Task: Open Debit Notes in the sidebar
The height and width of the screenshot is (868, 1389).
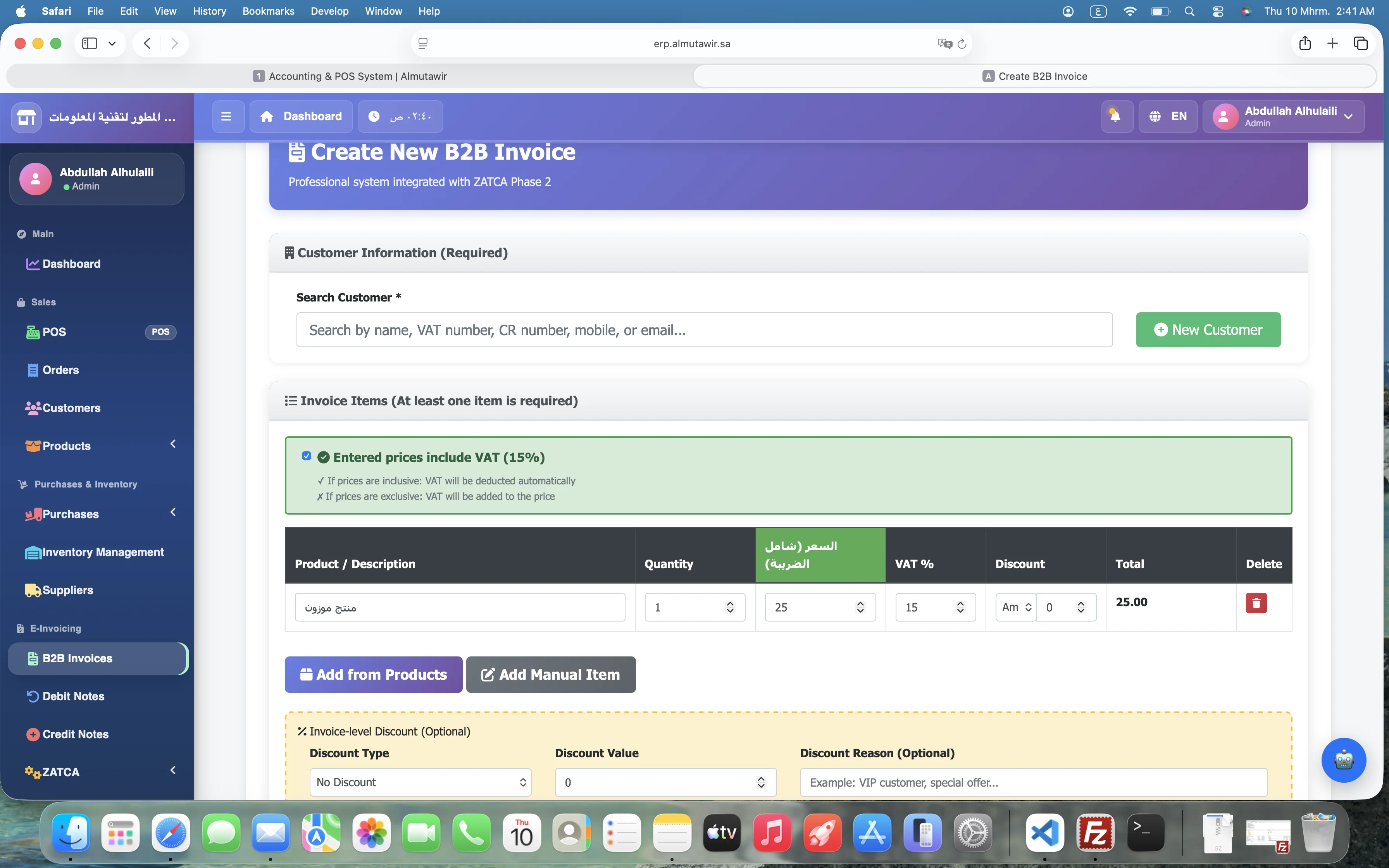Action: pos(98,696)
